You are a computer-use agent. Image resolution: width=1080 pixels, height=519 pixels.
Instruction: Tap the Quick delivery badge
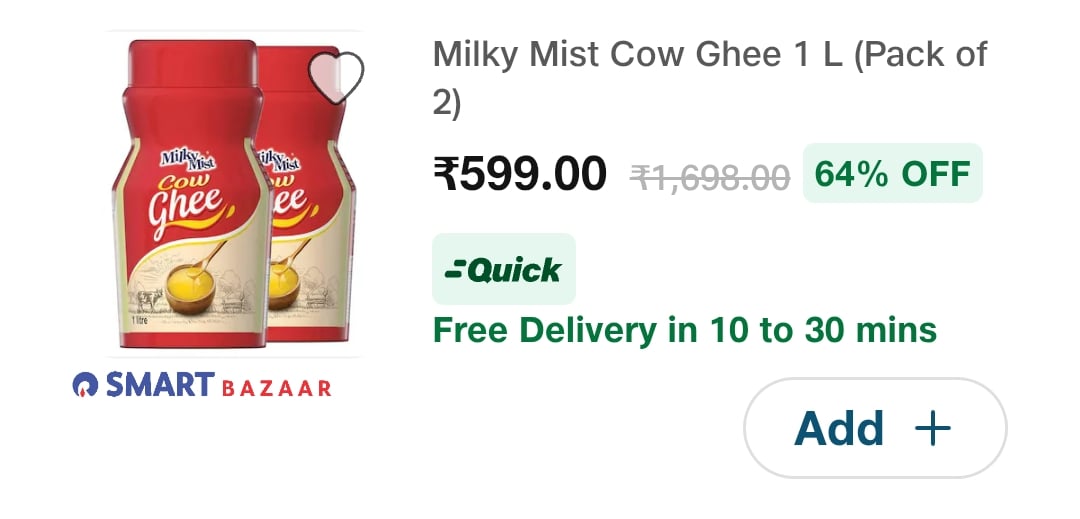tap(503, 269)
